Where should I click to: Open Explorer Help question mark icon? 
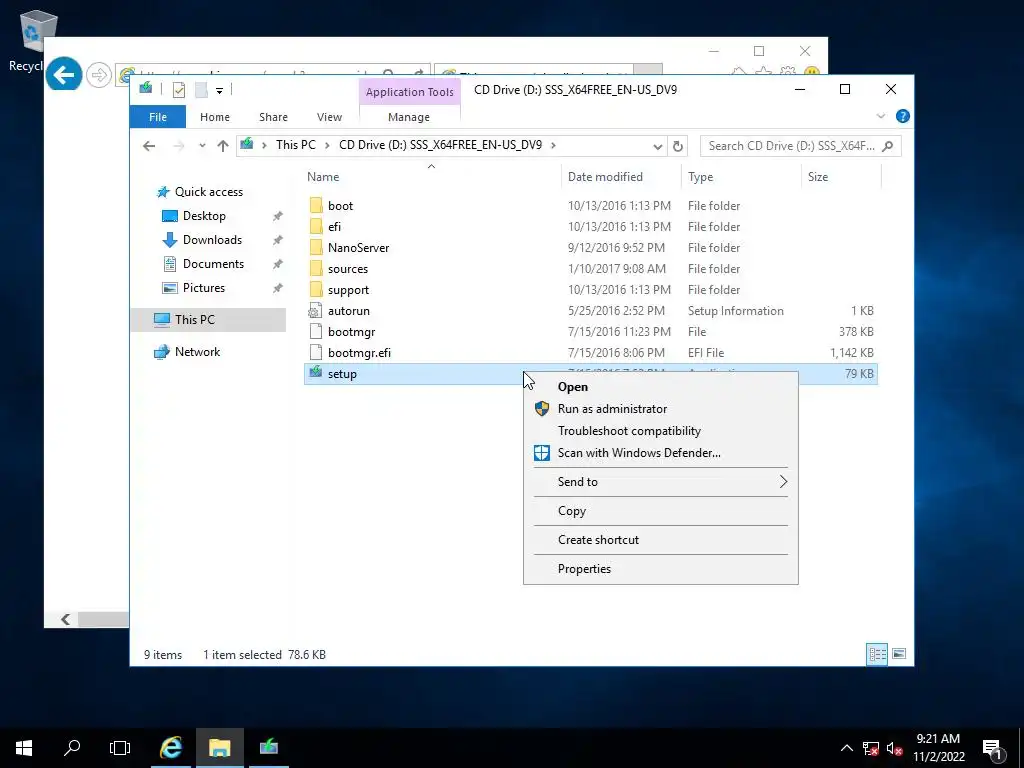point(903,116)
